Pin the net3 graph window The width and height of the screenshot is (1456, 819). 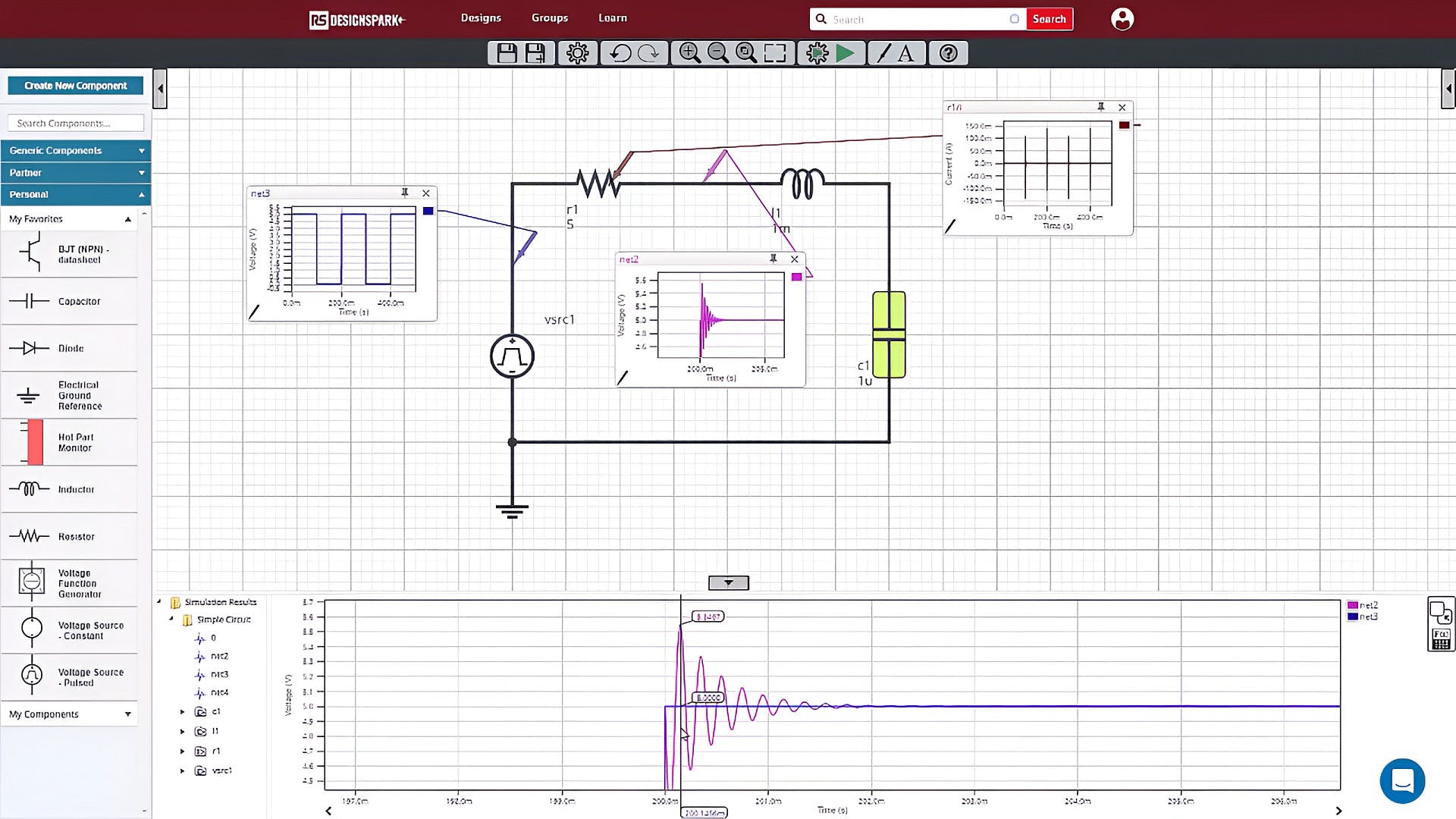(x=405, y=193)
